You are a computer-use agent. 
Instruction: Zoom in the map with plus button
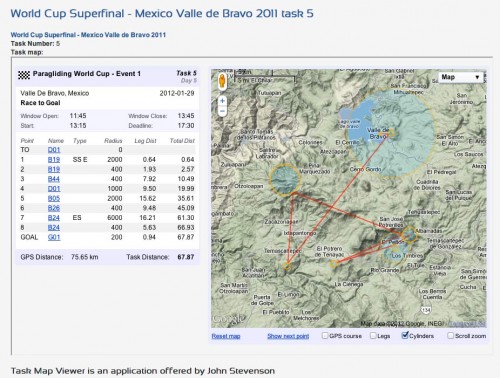pos(222,100)
